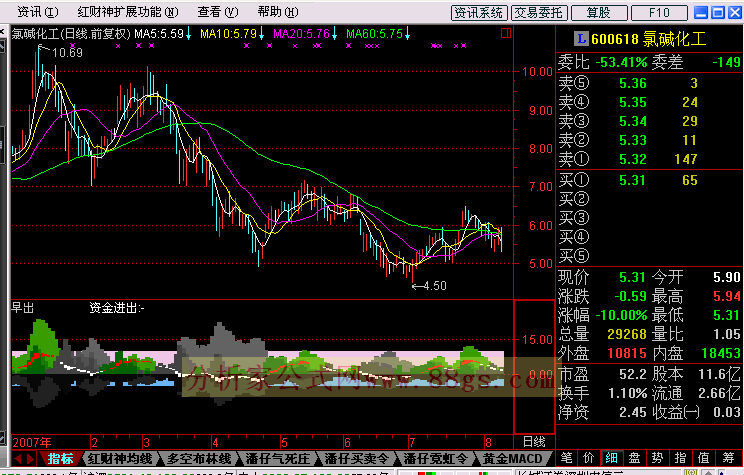Open the 帮助(H) menu
Viewport: 744px width, 475px height.
pyautogui.click(x=278, y=12)
